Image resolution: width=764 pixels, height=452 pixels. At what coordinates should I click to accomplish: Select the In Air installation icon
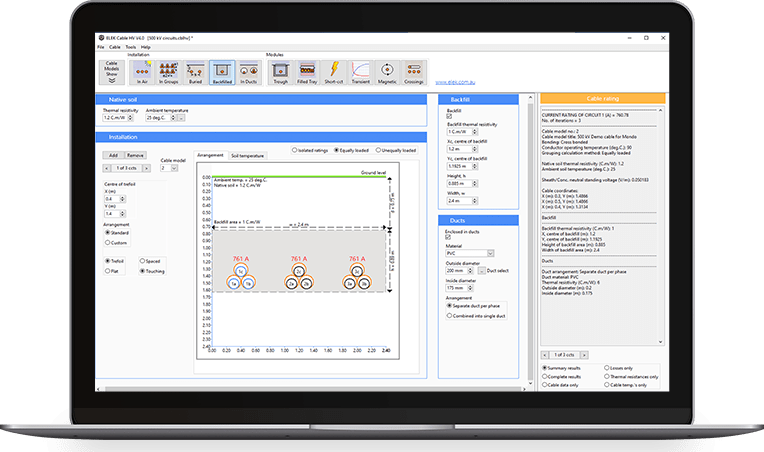click(x=142, y=72)
